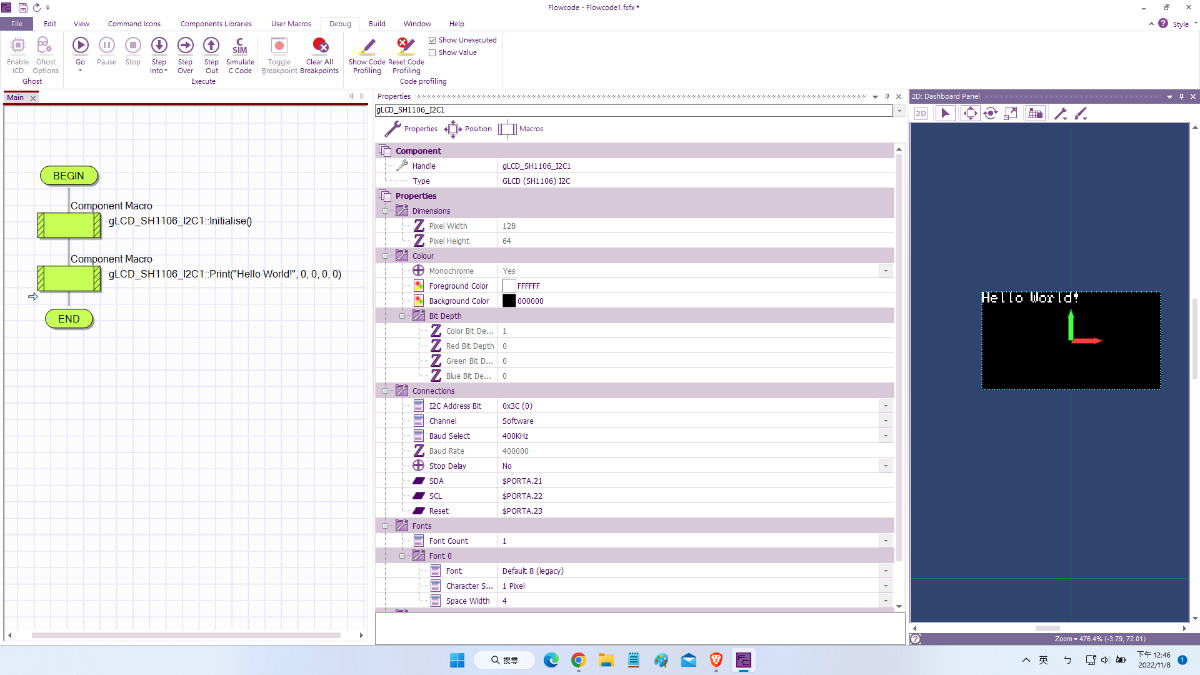The height and width of the screenshot is (675, 1200).
Task: Click Enable ICD icon
Action: (x=18, y=45)
